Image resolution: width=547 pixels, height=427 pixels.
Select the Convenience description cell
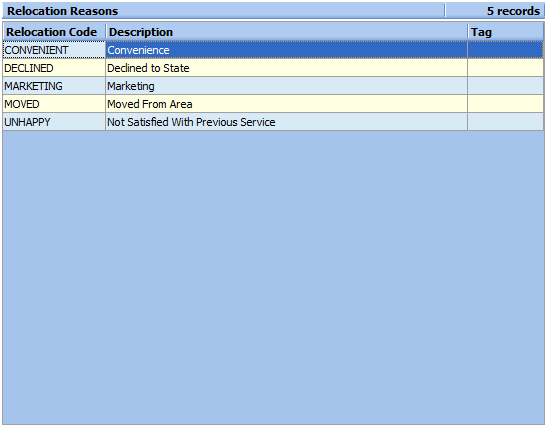tap(286, 50)
